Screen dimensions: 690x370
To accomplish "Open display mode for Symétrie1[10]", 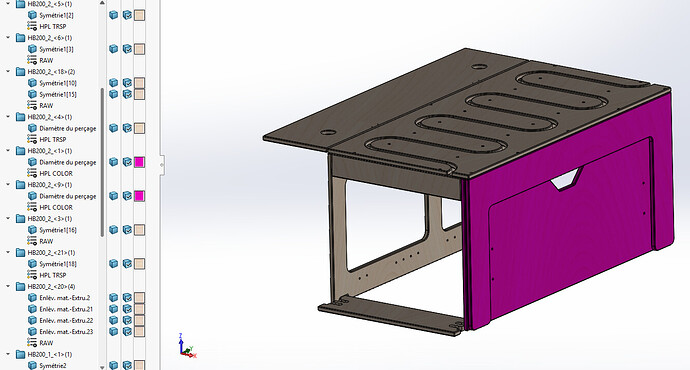I will click(127, 83).
